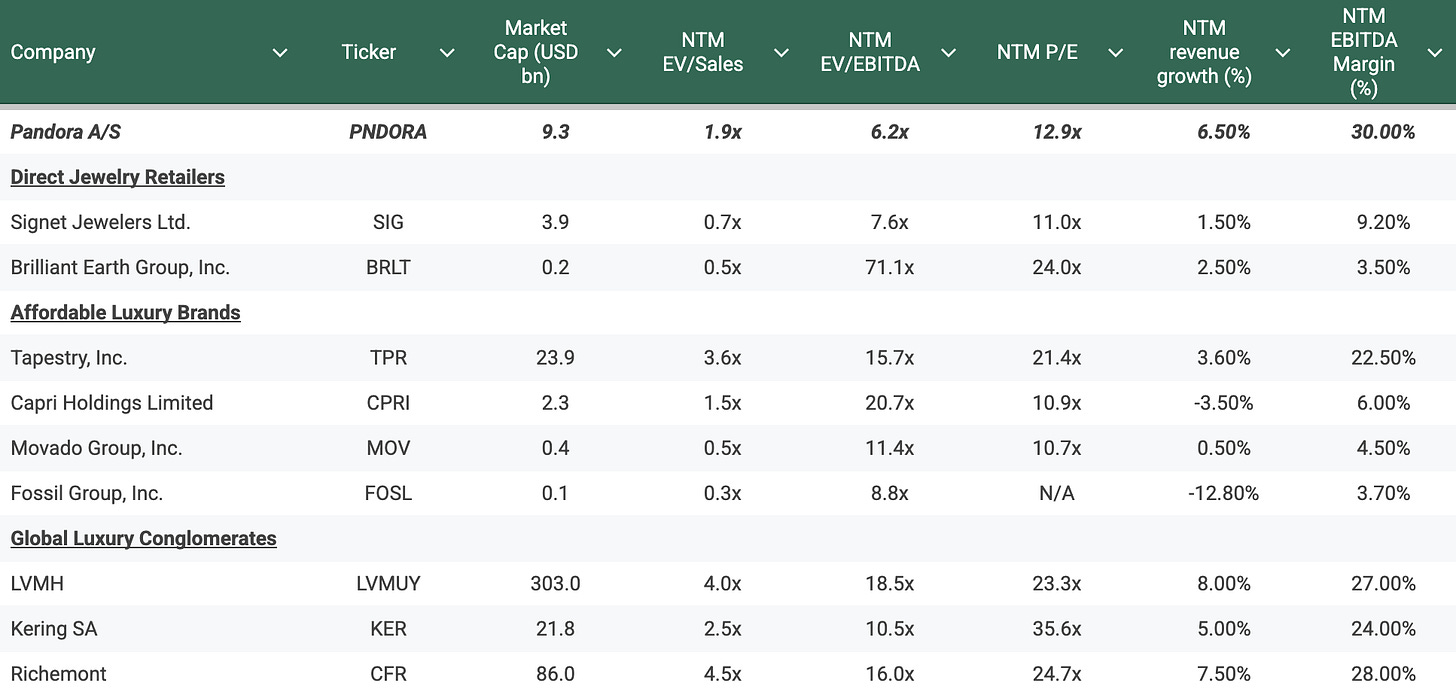The image size is (1456, 693).
Task: Select Pandora EBITDA margin value 30.00%
Action: (1383, 132)
